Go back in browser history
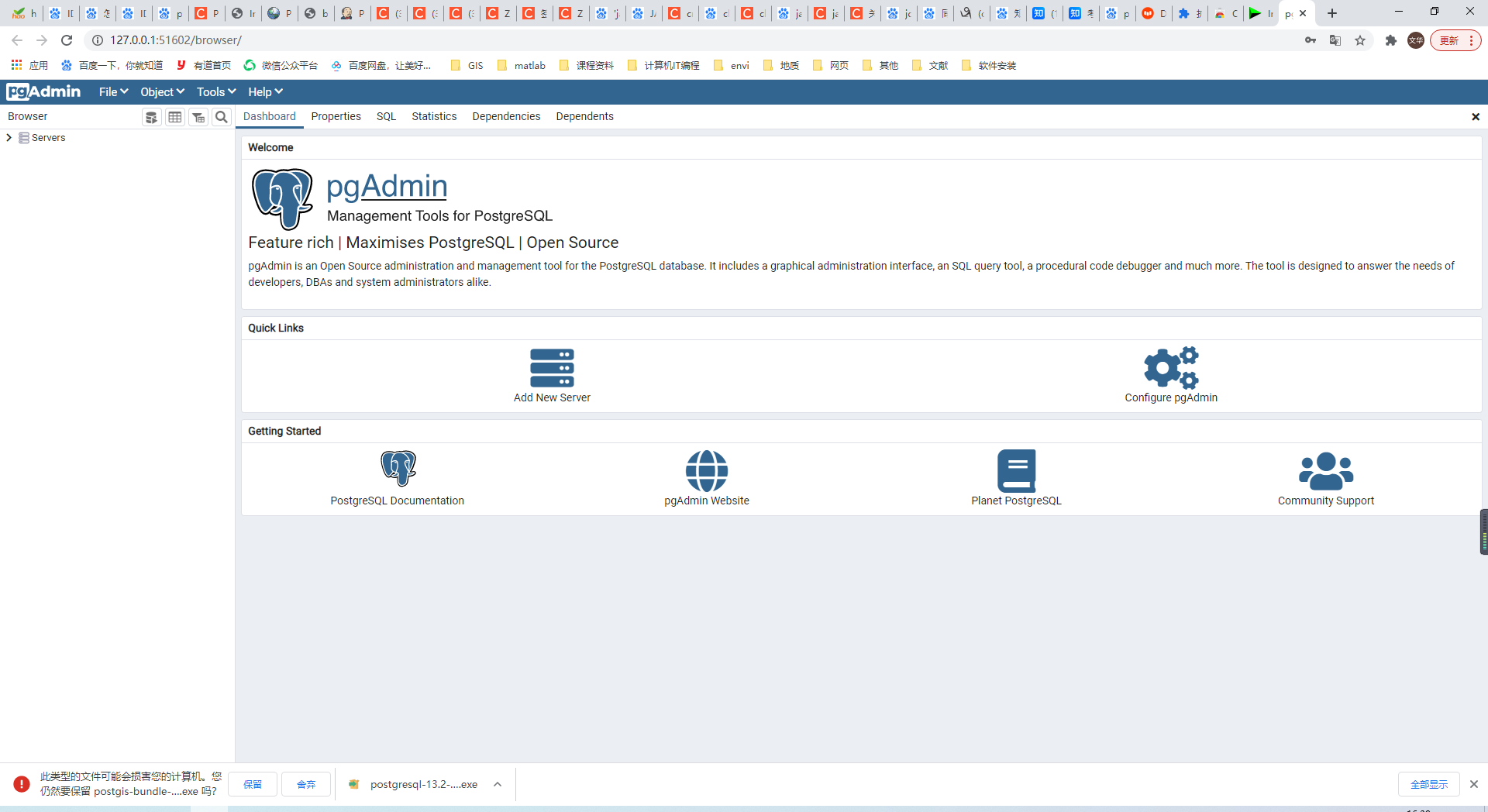 (x=17, y=40)
